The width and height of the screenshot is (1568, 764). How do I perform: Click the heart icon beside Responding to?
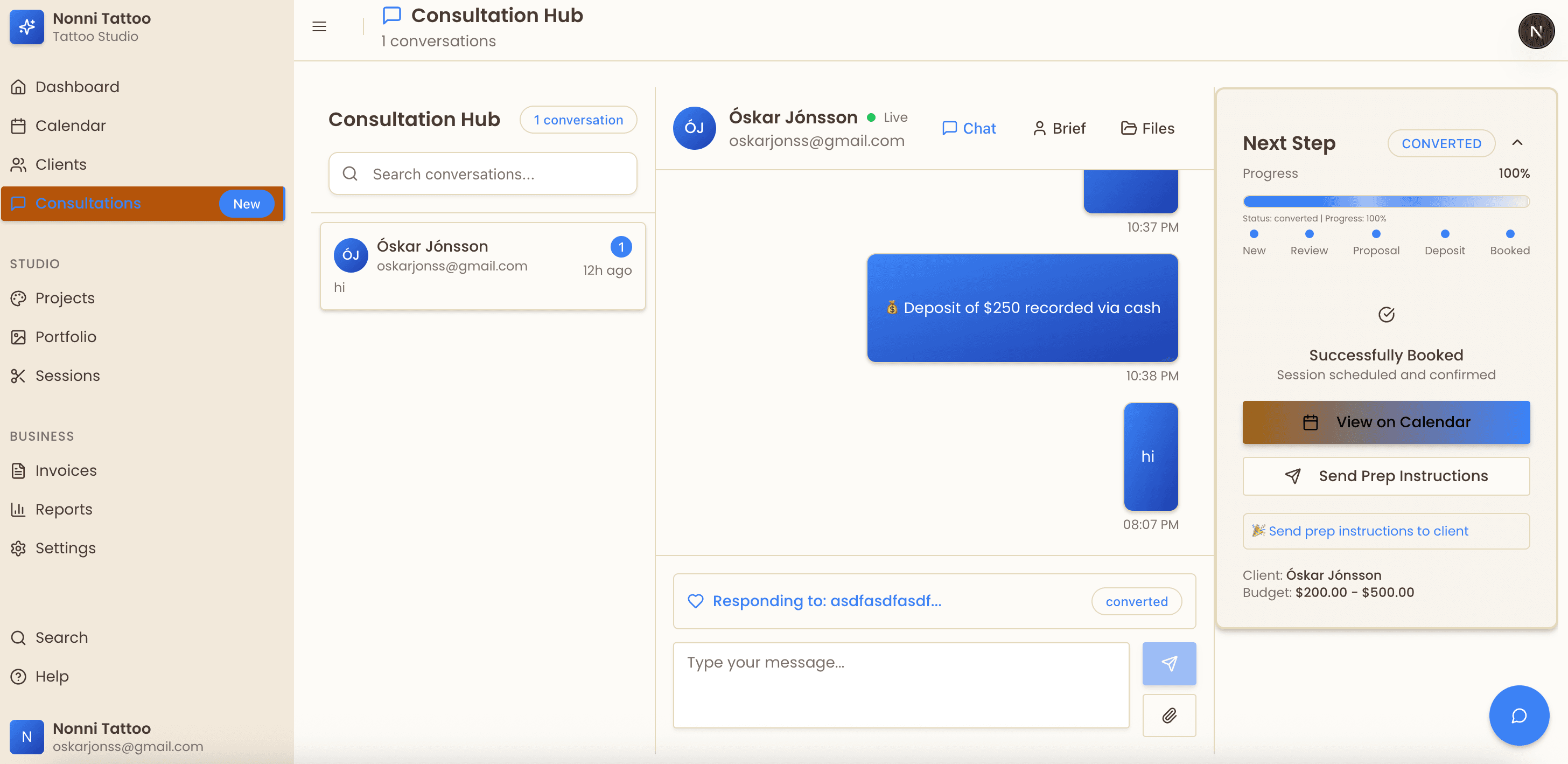pyautogui.click(x=695, y=601)
